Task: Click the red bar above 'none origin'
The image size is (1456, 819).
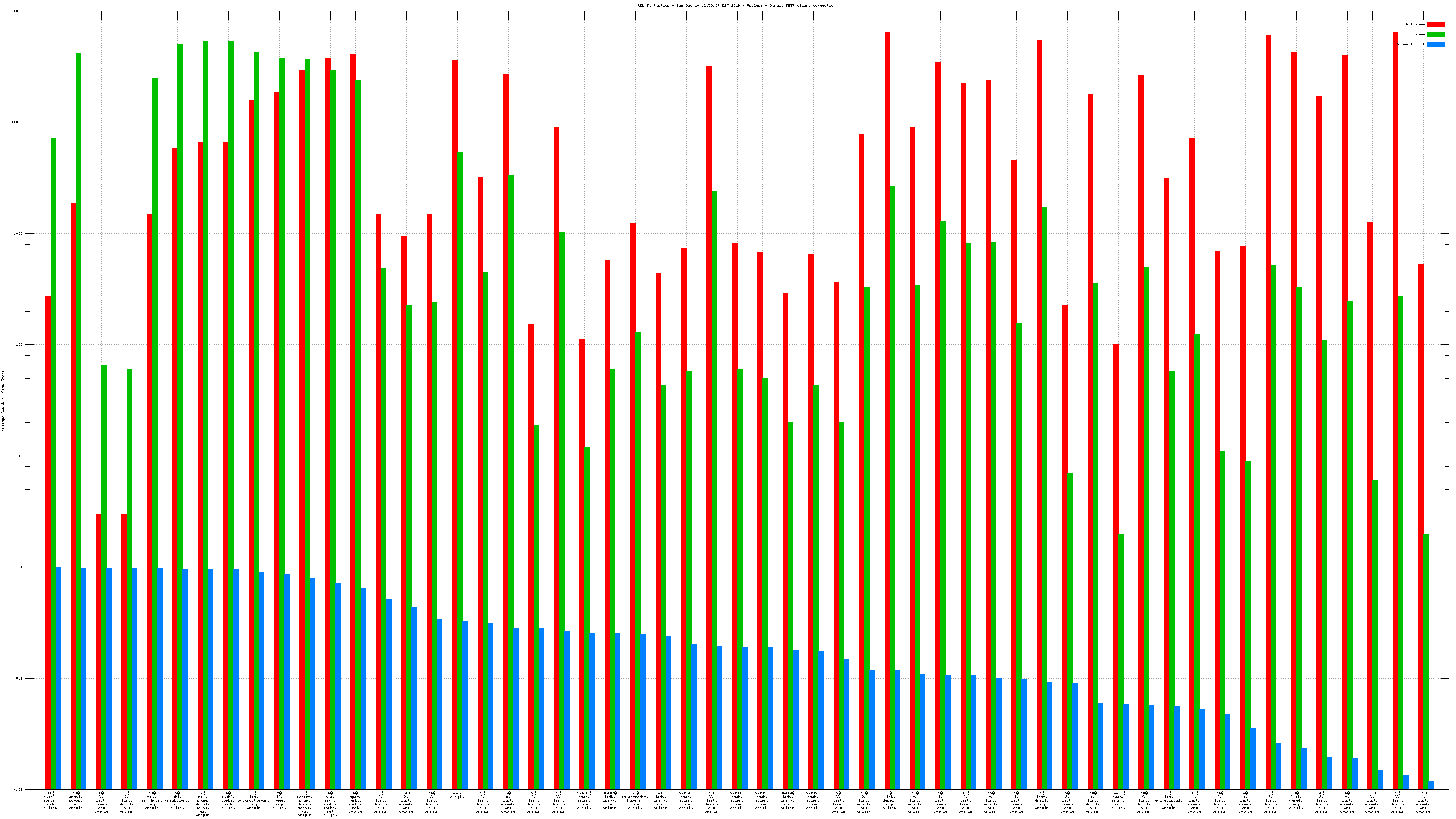Action: [455, 424]
